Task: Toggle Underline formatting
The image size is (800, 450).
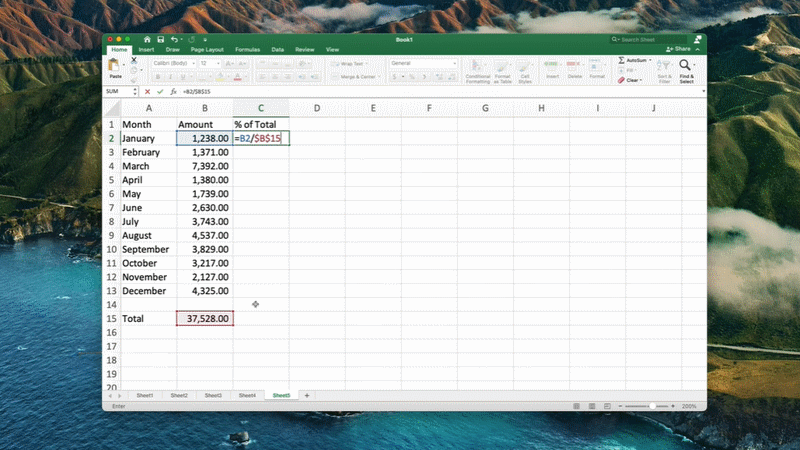Action: point(183,77)
